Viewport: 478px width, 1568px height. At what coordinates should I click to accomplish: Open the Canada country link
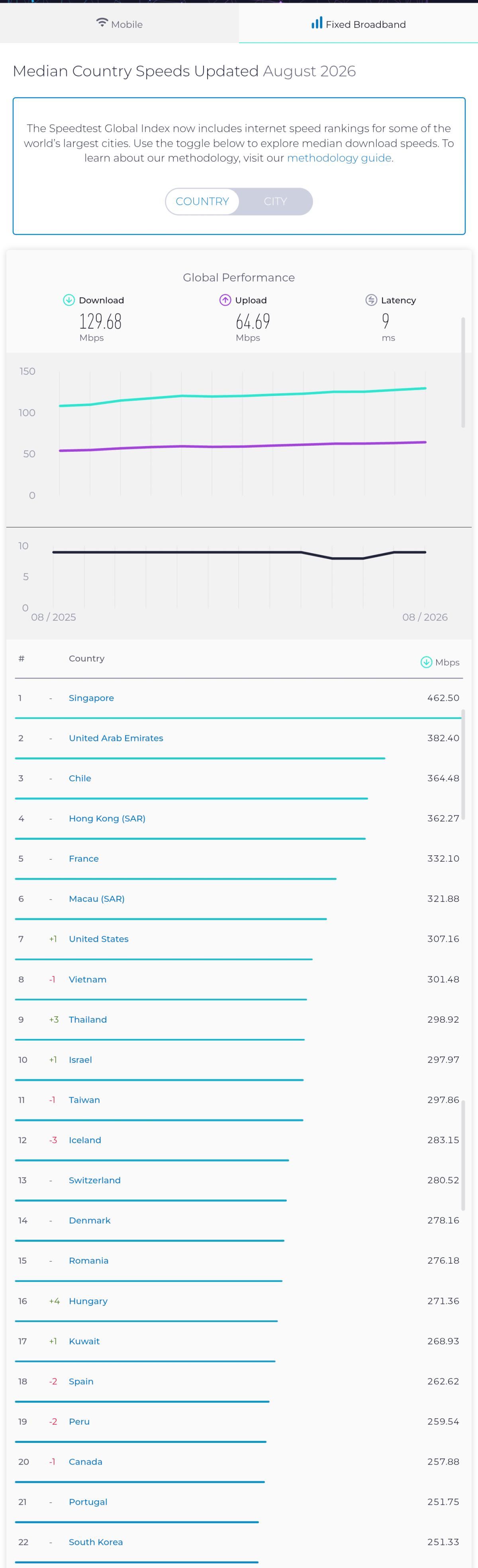[85, 1462]
